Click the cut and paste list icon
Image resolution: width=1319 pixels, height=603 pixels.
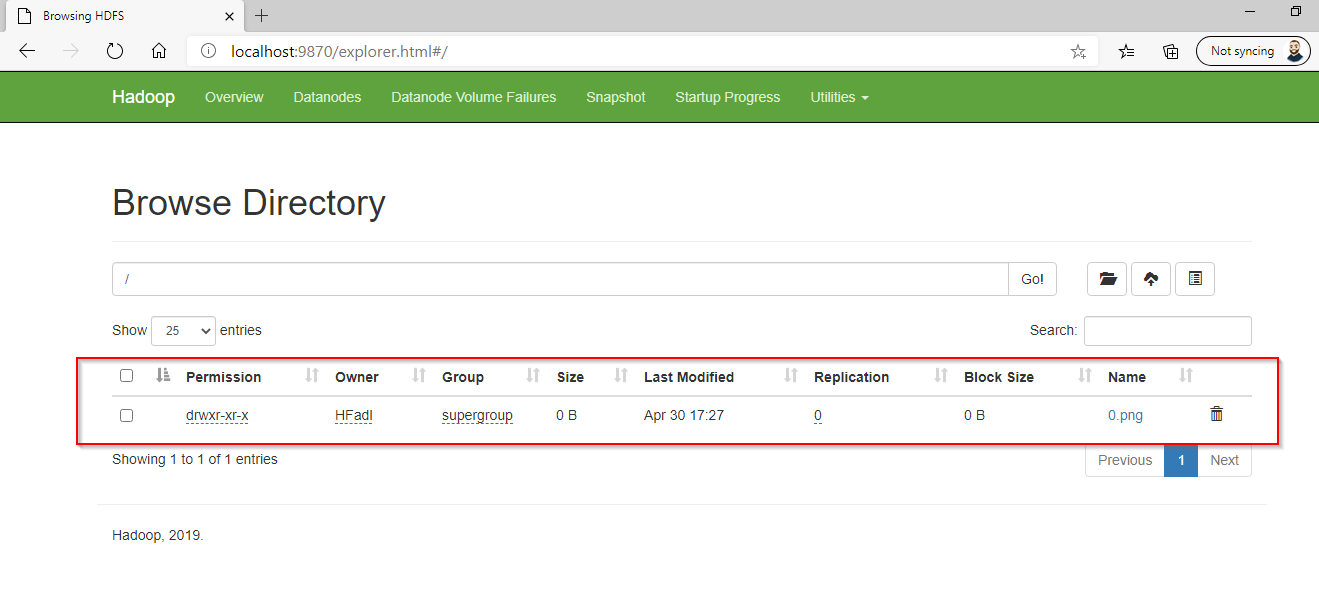1195,279
